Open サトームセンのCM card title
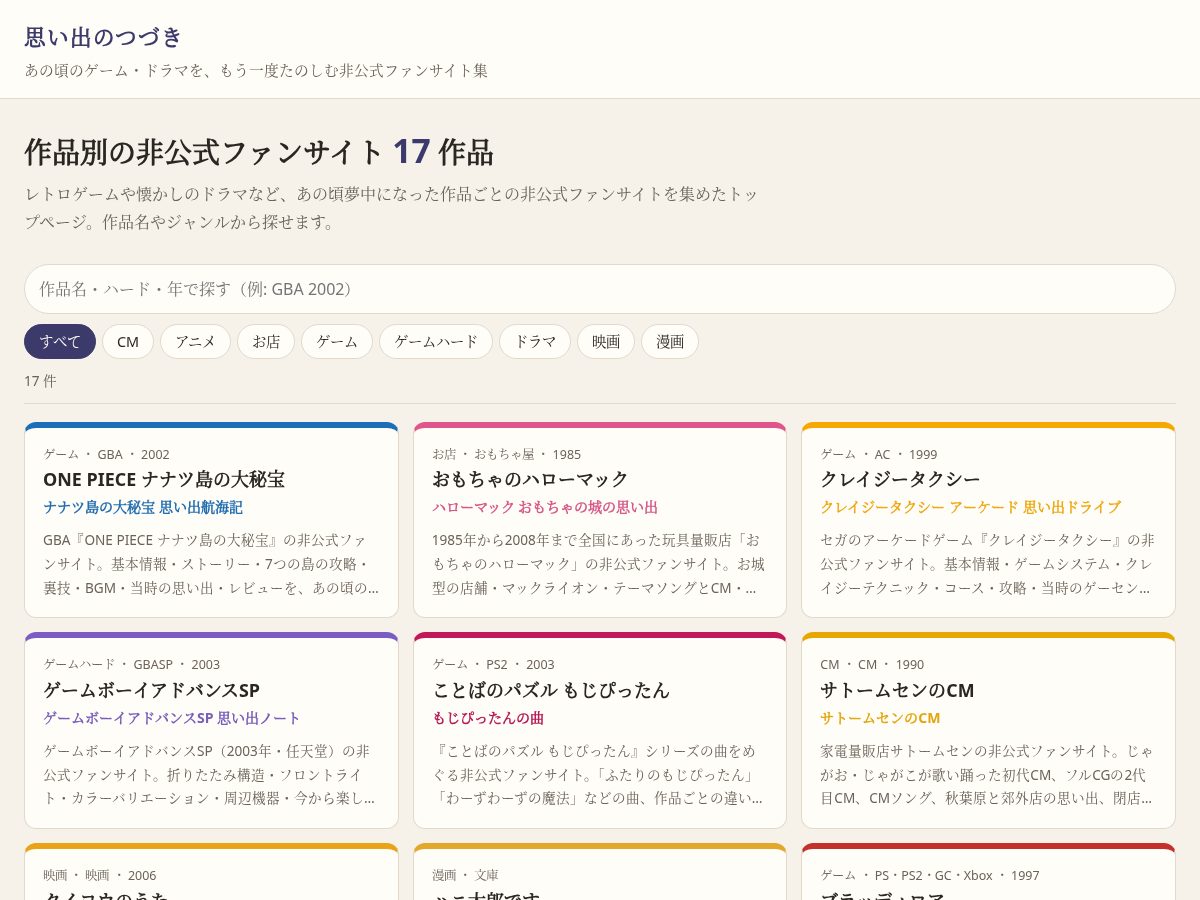The image size is (1200, 900). coord(897,690)
